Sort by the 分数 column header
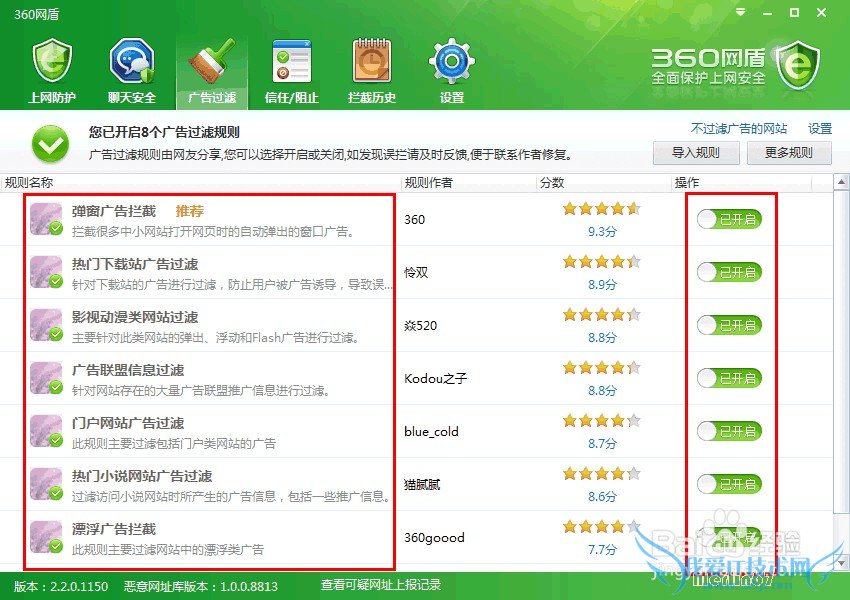 [x=552, y=183]
